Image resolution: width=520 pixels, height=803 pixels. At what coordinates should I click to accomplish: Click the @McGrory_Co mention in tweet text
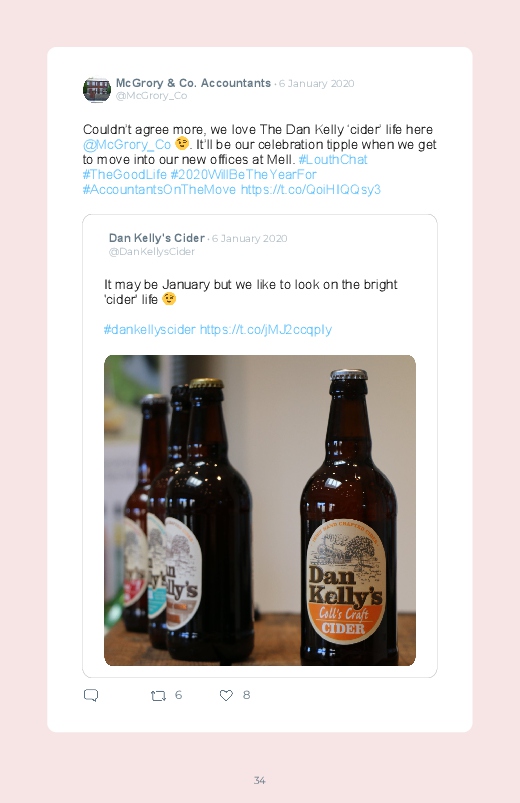127,145
